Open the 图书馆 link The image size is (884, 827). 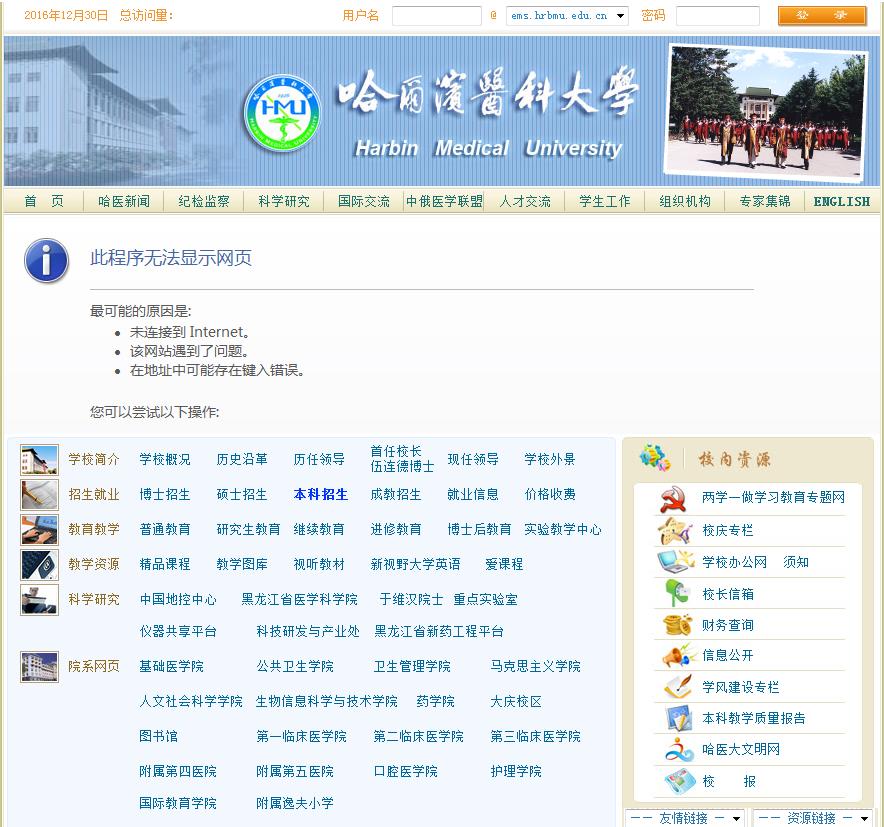click(158, 737)
